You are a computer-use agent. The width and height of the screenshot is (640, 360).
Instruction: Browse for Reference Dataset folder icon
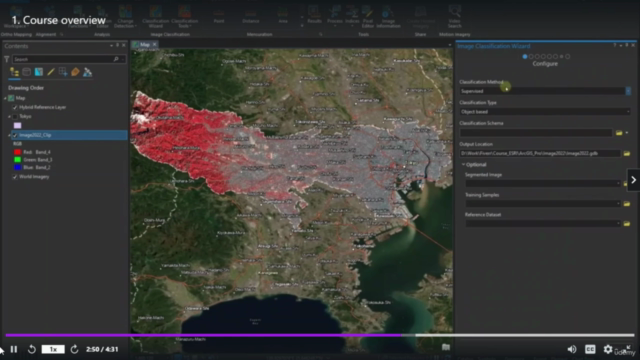click(627, 224)
